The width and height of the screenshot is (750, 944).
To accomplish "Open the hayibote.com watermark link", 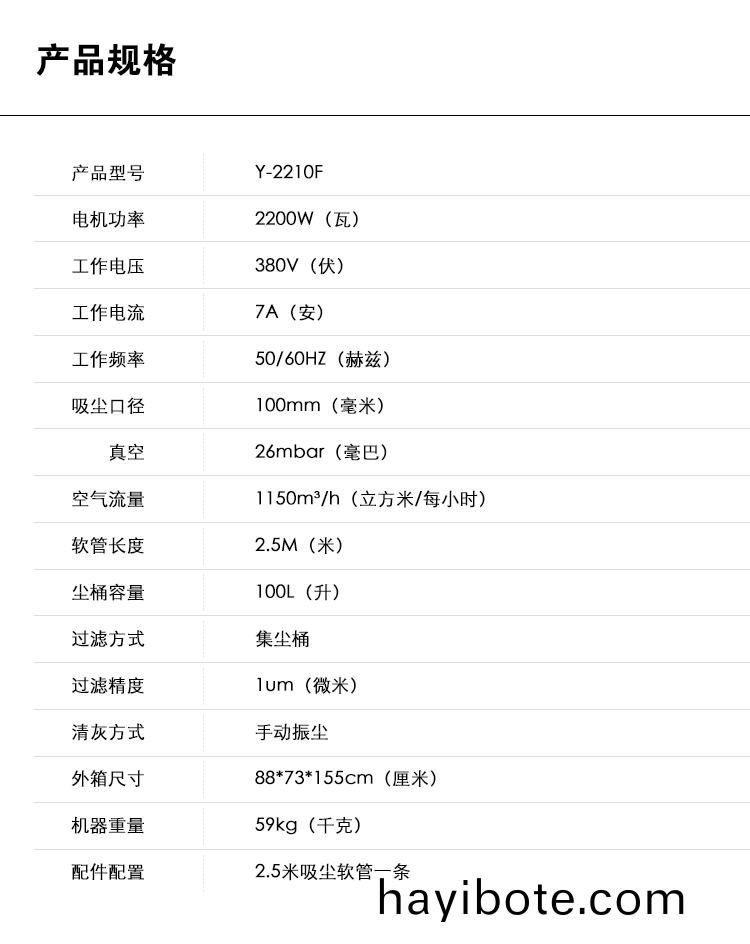I will (x=532, y=899).
